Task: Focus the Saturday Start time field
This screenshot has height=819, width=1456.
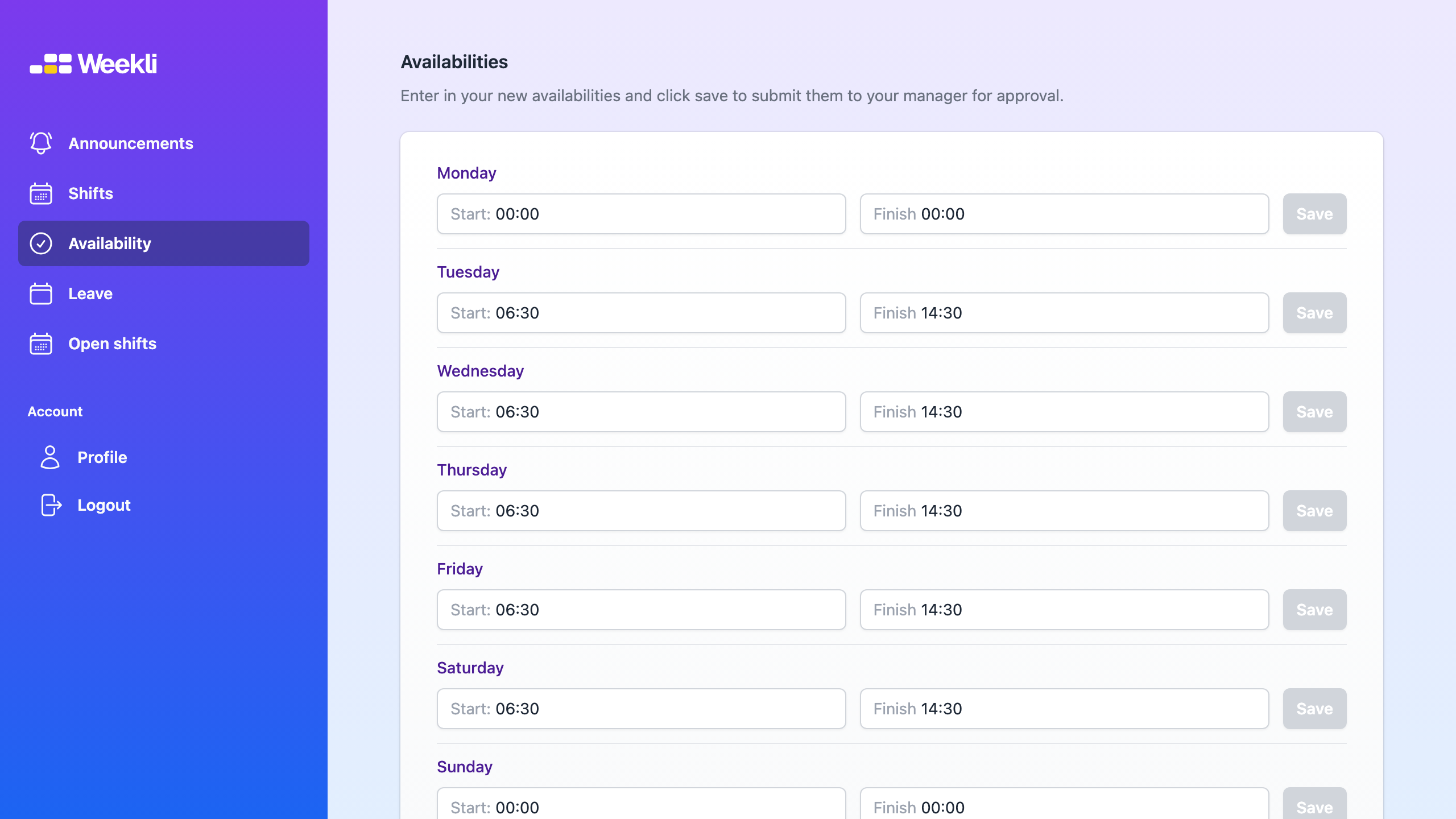Action: [642, 709]
